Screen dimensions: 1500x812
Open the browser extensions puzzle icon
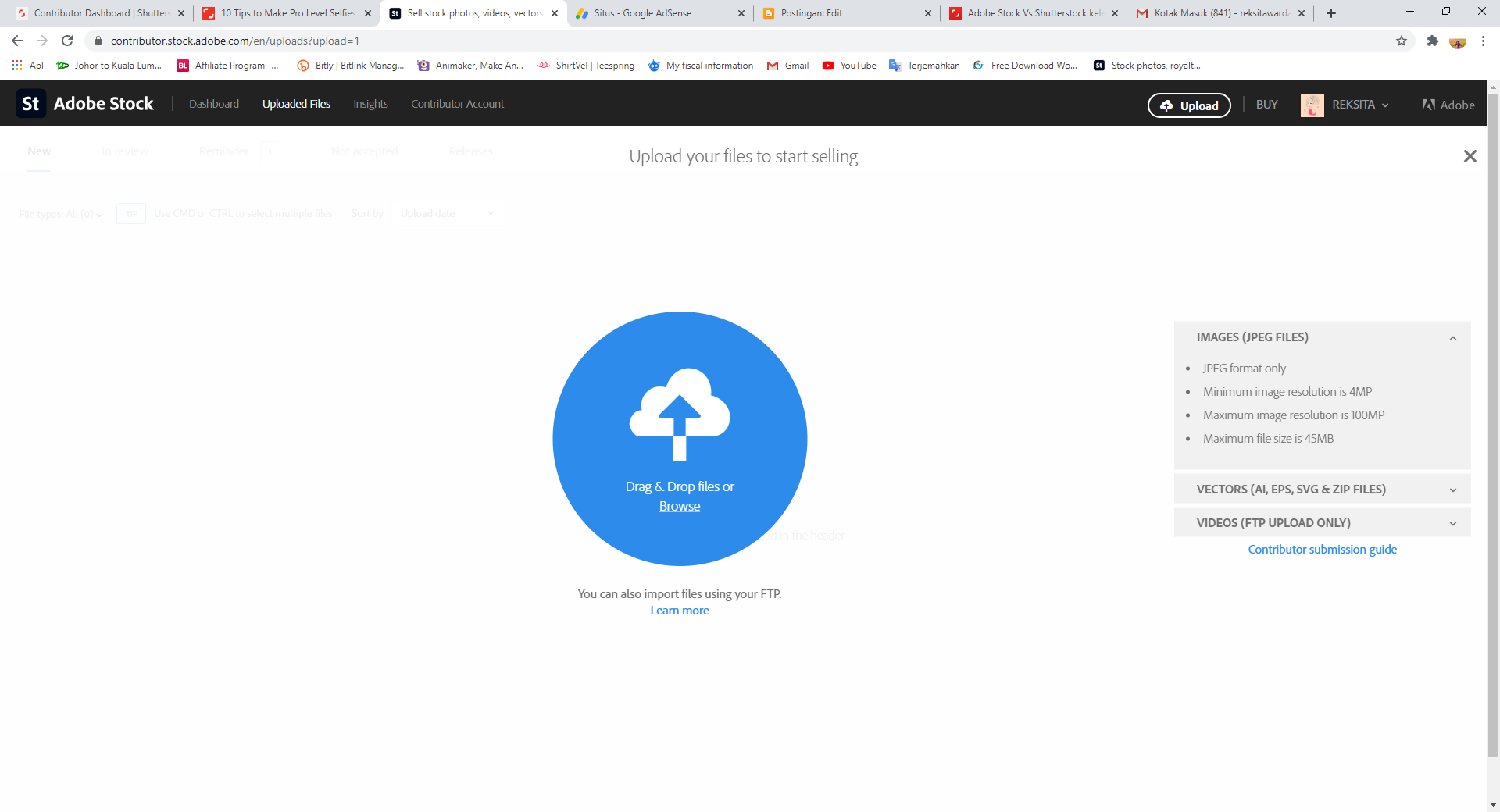coord(1432,41)
